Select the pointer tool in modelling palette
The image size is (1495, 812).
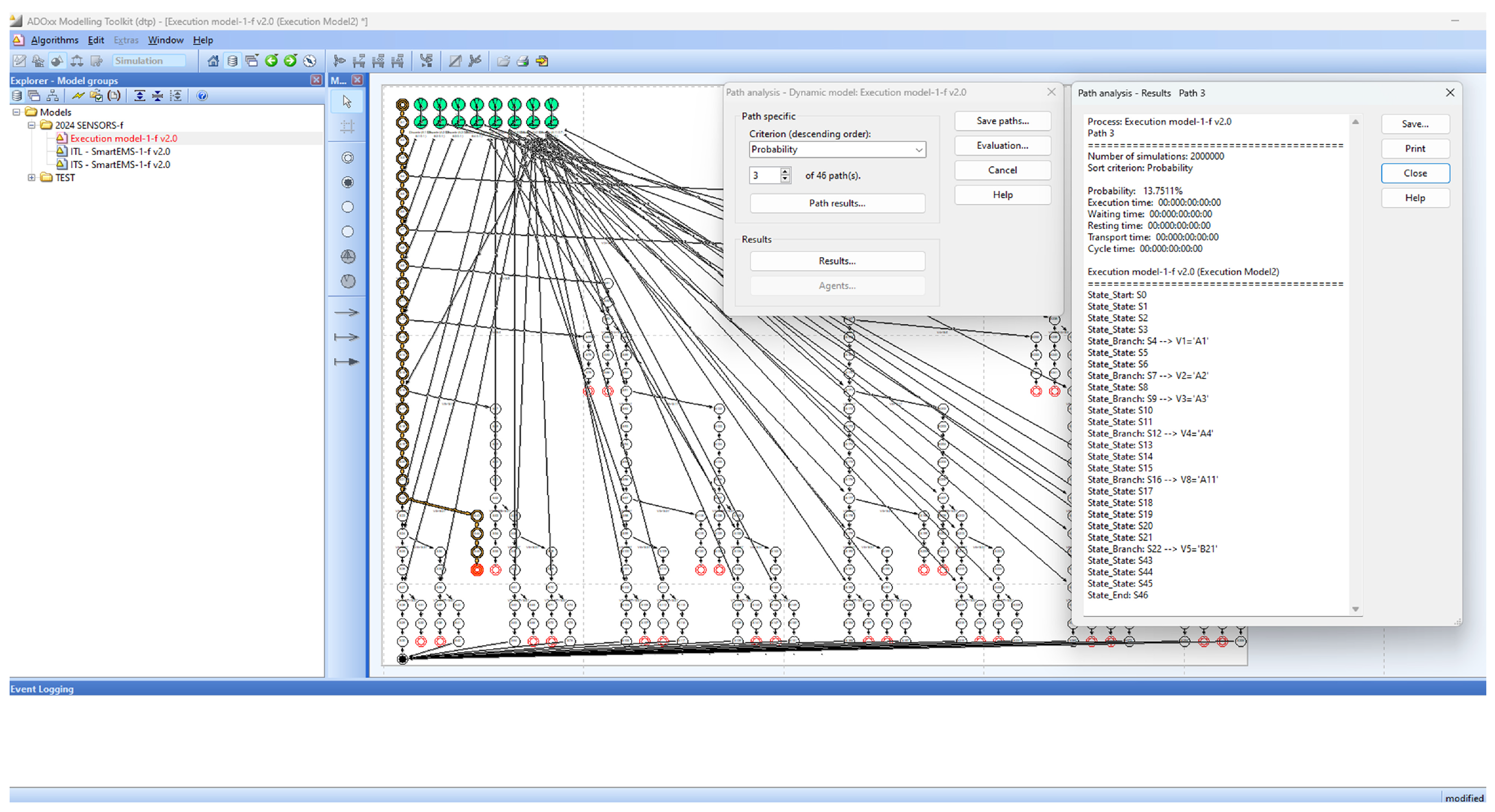coord(347,102)
